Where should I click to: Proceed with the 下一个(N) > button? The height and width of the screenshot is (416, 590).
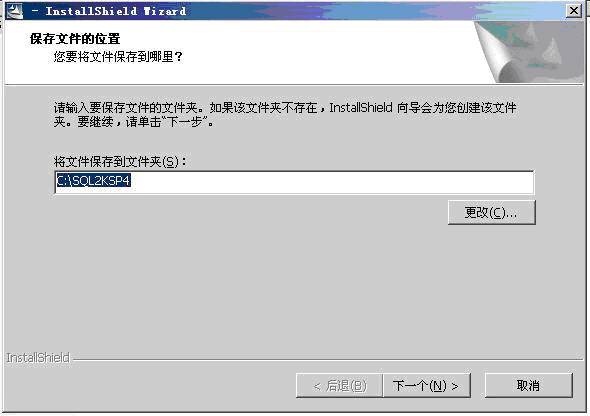click(x=427, y=386)
